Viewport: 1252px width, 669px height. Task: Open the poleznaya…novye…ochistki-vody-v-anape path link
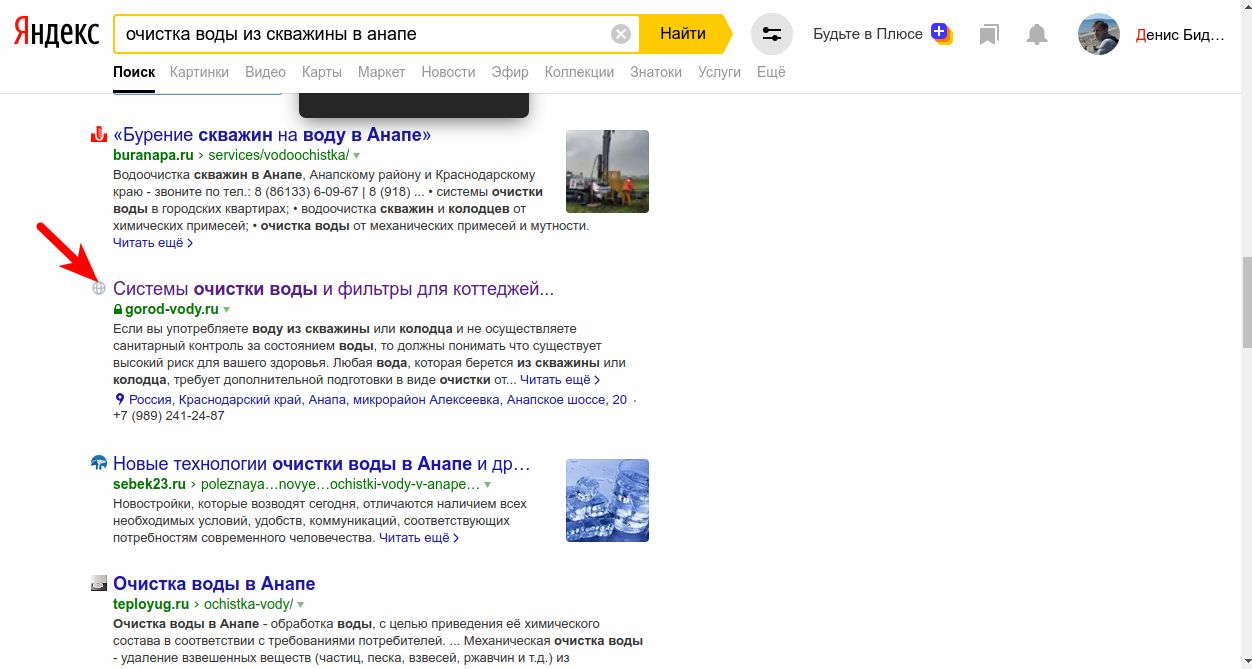(x=341, y=485)
